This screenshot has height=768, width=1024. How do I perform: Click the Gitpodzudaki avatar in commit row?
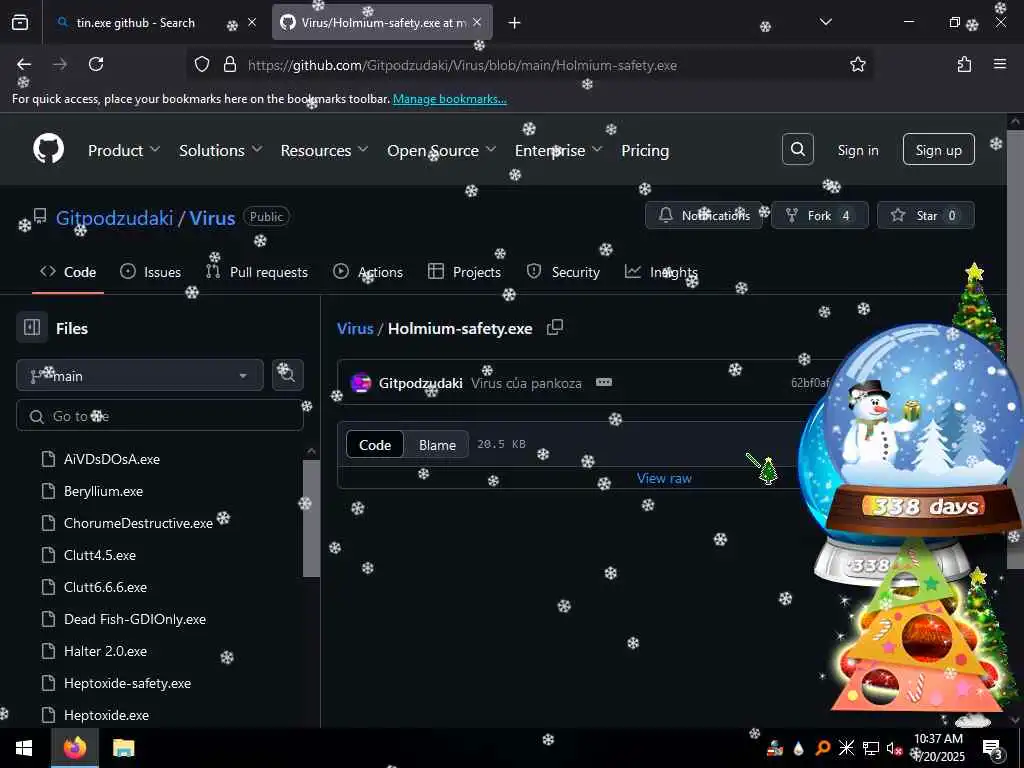[361, 383]
